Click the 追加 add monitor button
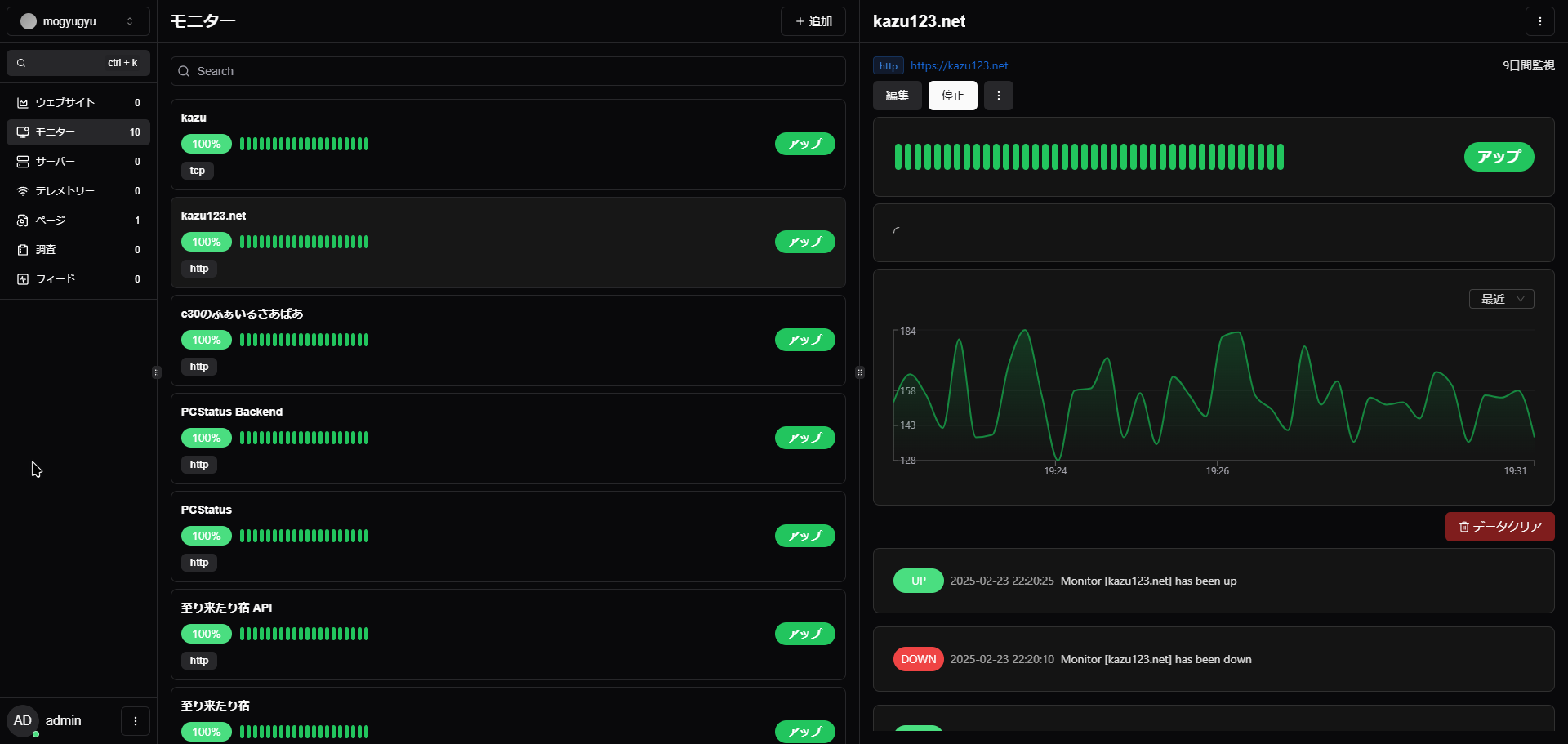Screen dimensions: 1568x744 click(x=813, y=21)
